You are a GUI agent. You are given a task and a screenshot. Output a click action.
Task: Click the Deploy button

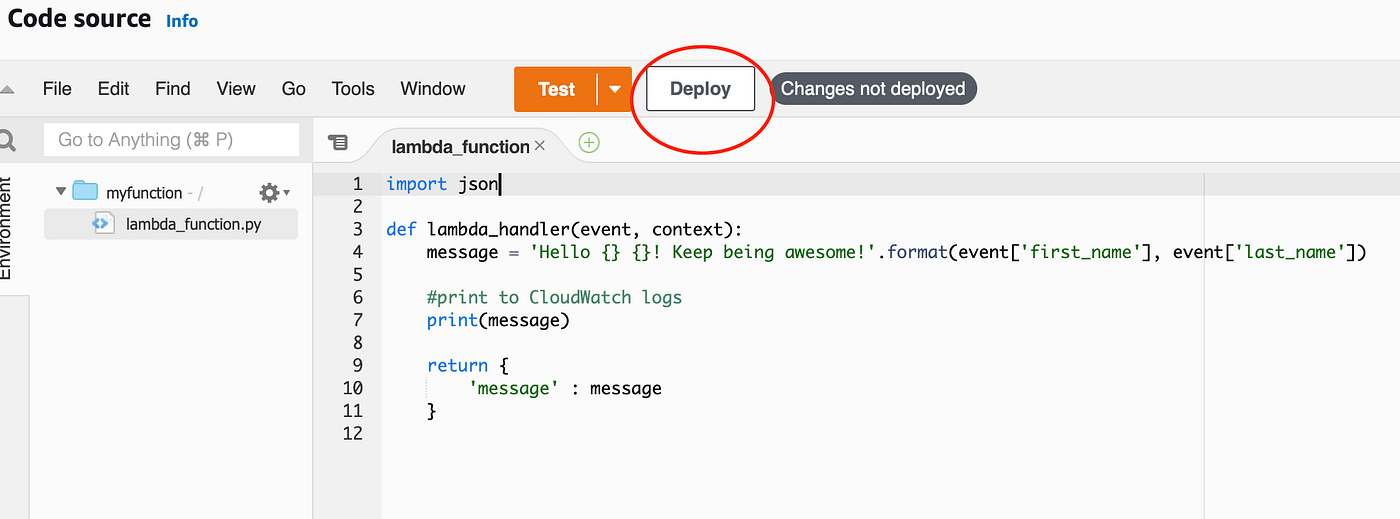(700, 89)
